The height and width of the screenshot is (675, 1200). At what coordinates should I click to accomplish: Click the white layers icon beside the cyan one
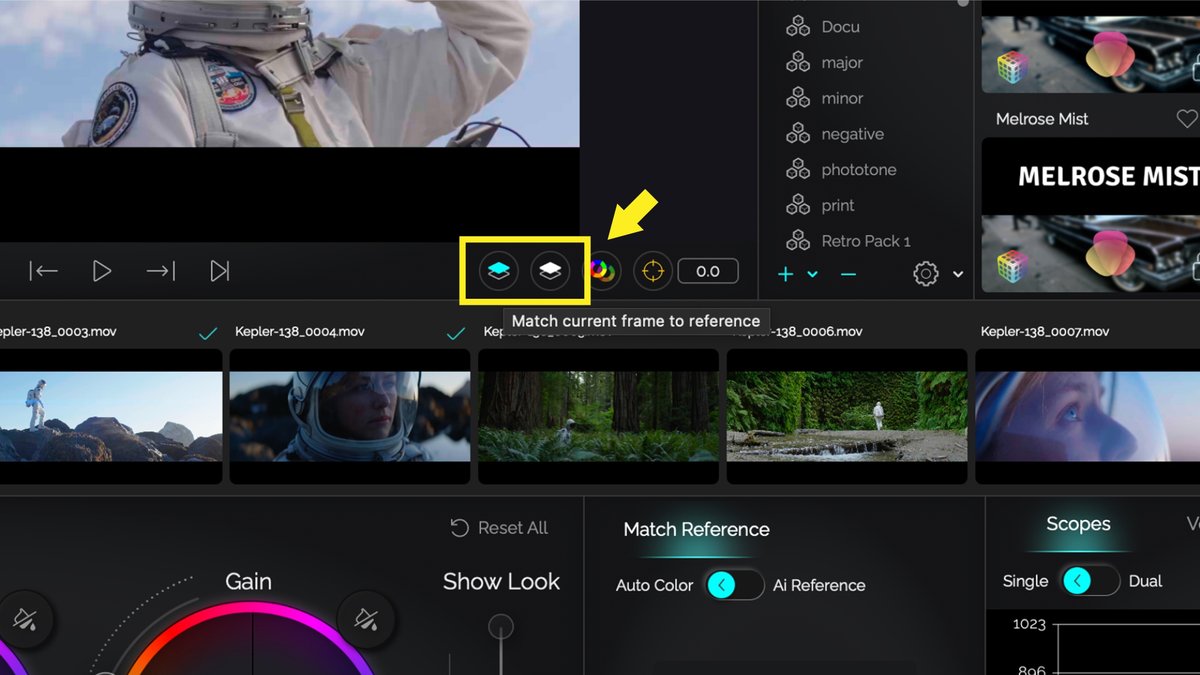coord(550,271)
